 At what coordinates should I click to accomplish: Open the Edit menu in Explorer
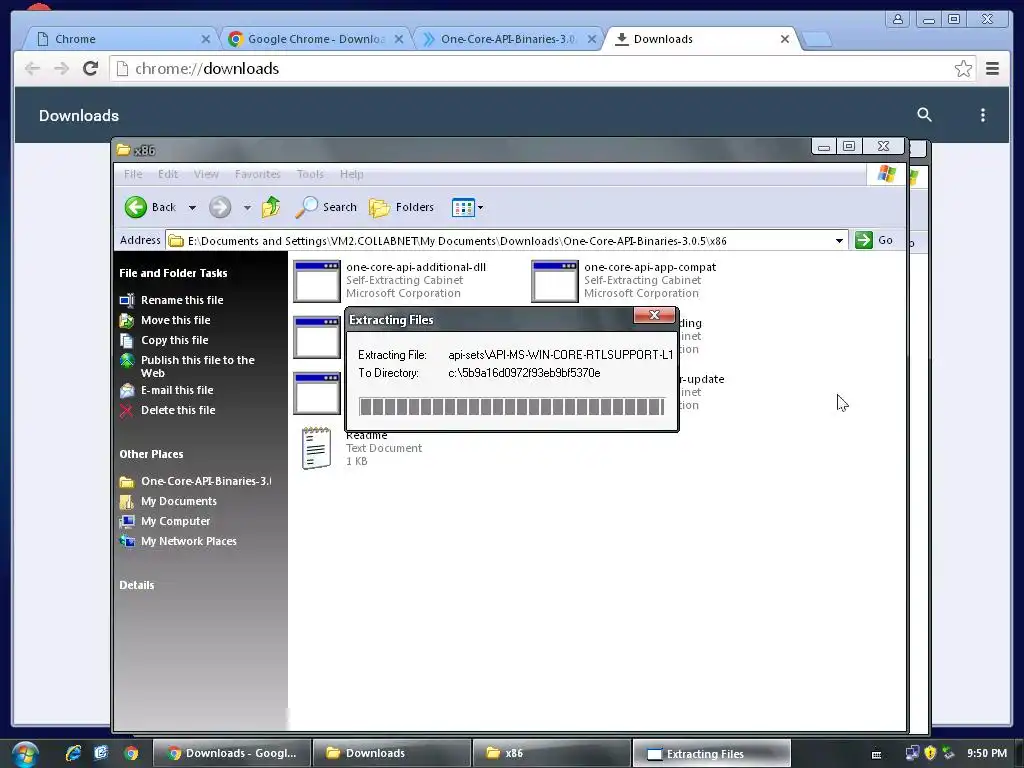[x=168, y=174]
